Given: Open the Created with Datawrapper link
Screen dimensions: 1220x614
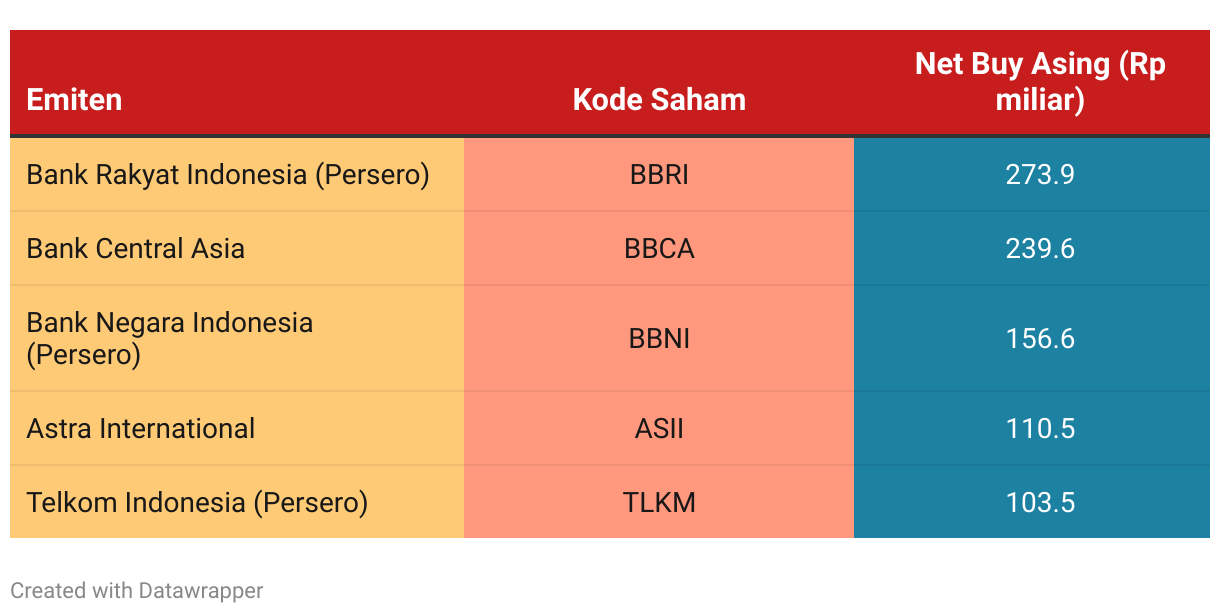Looking at the screenshot, I should point(137,591).
